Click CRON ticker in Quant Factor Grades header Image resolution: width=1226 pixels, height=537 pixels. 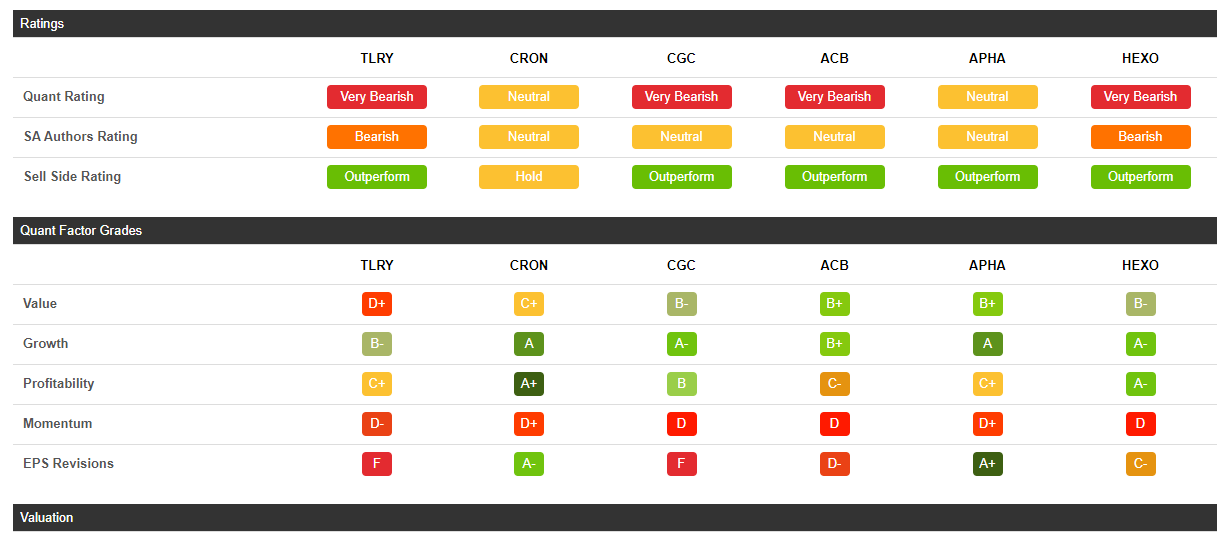pyautogui.click(x=528, y=265)
